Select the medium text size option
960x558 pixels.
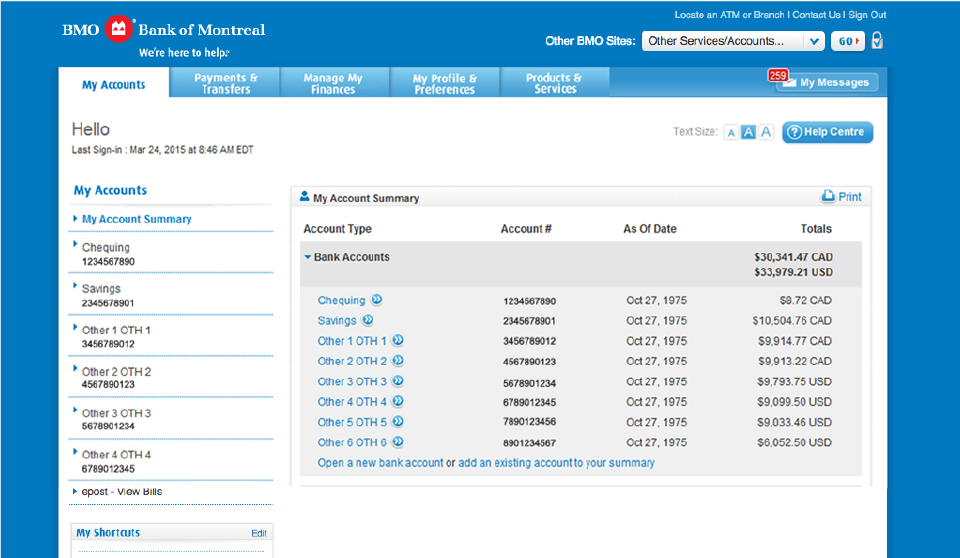(748, 133)
